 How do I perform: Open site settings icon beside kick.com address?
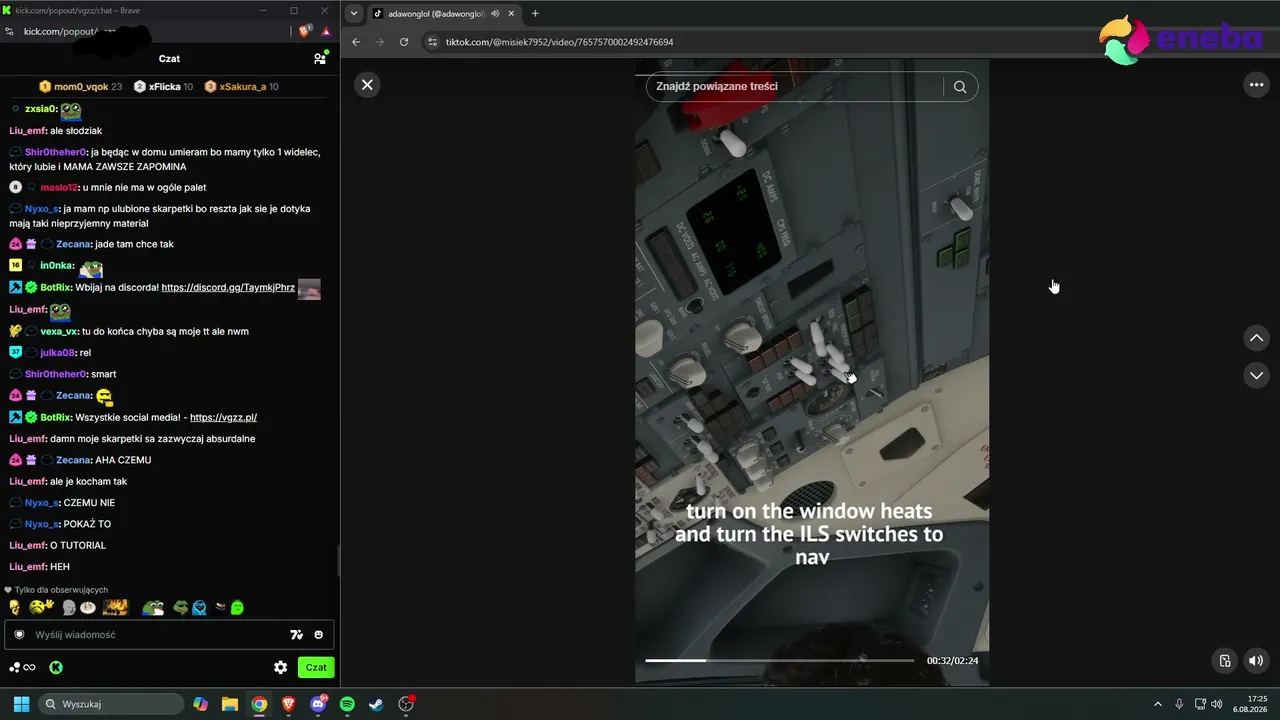click(x=10, y=31)
